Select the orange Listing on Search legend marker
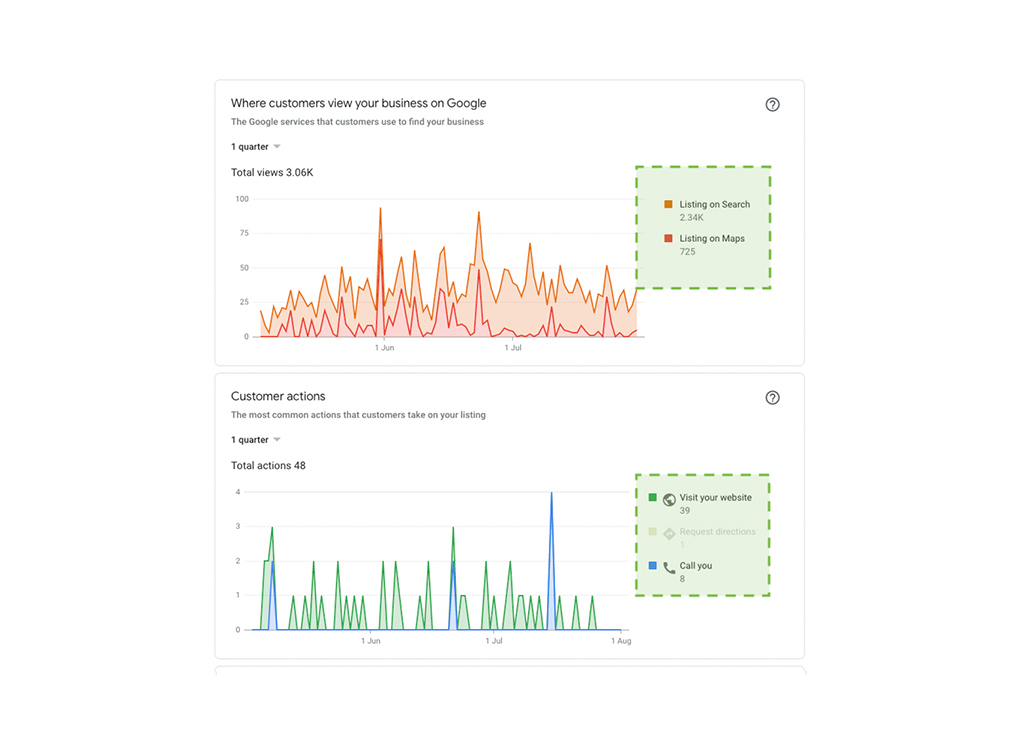 tap(668, 204)
